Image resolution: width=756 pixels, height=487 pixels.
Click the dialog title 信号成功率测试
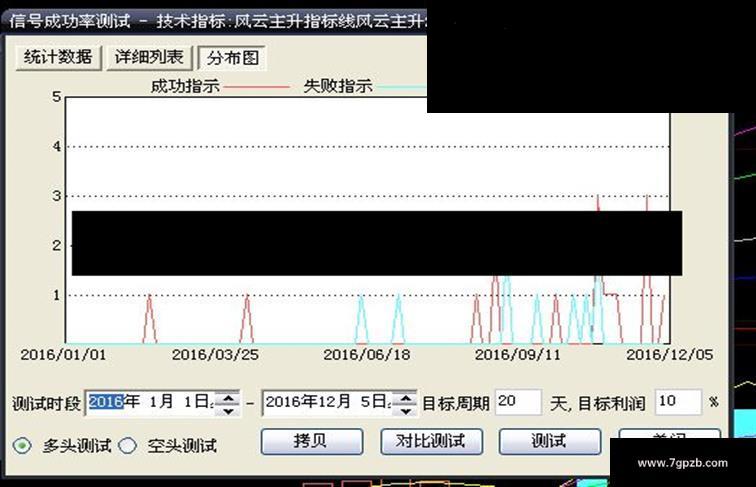click(x=69, y=21)
